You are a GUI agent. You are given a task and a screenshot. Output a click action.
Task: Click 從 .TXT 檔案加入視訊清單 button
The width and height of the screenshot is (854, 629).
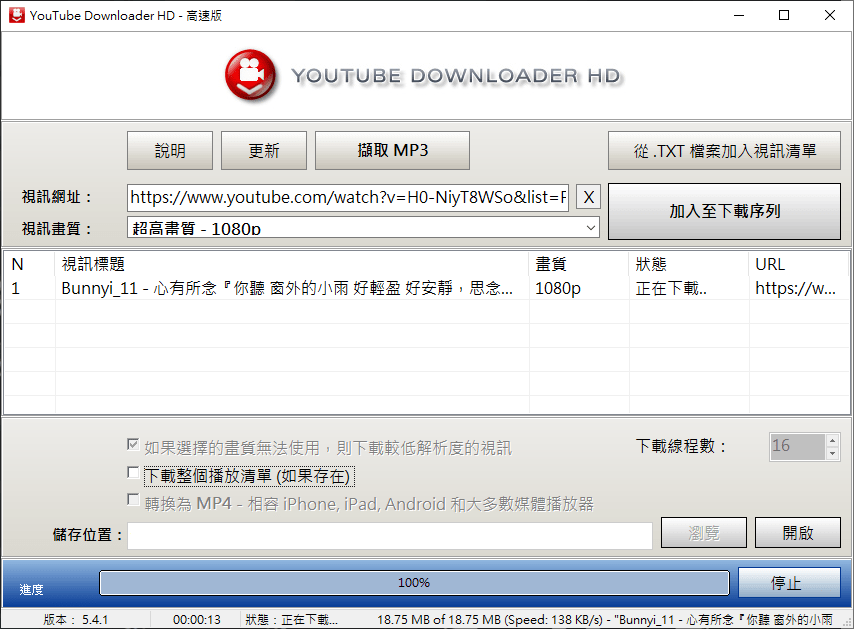click(724, 150)
